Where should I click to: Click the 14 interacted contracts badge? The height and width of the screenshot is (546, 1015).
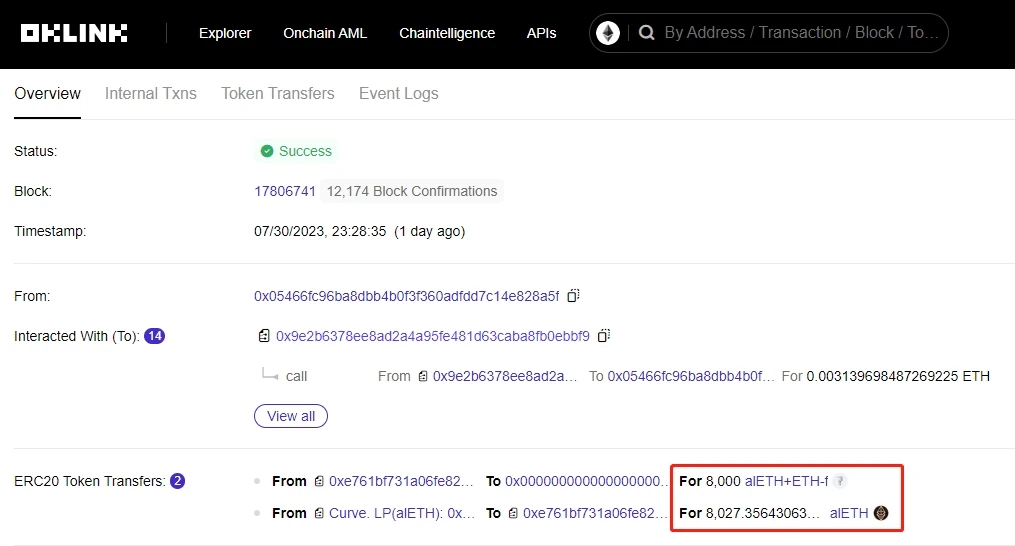154,336
